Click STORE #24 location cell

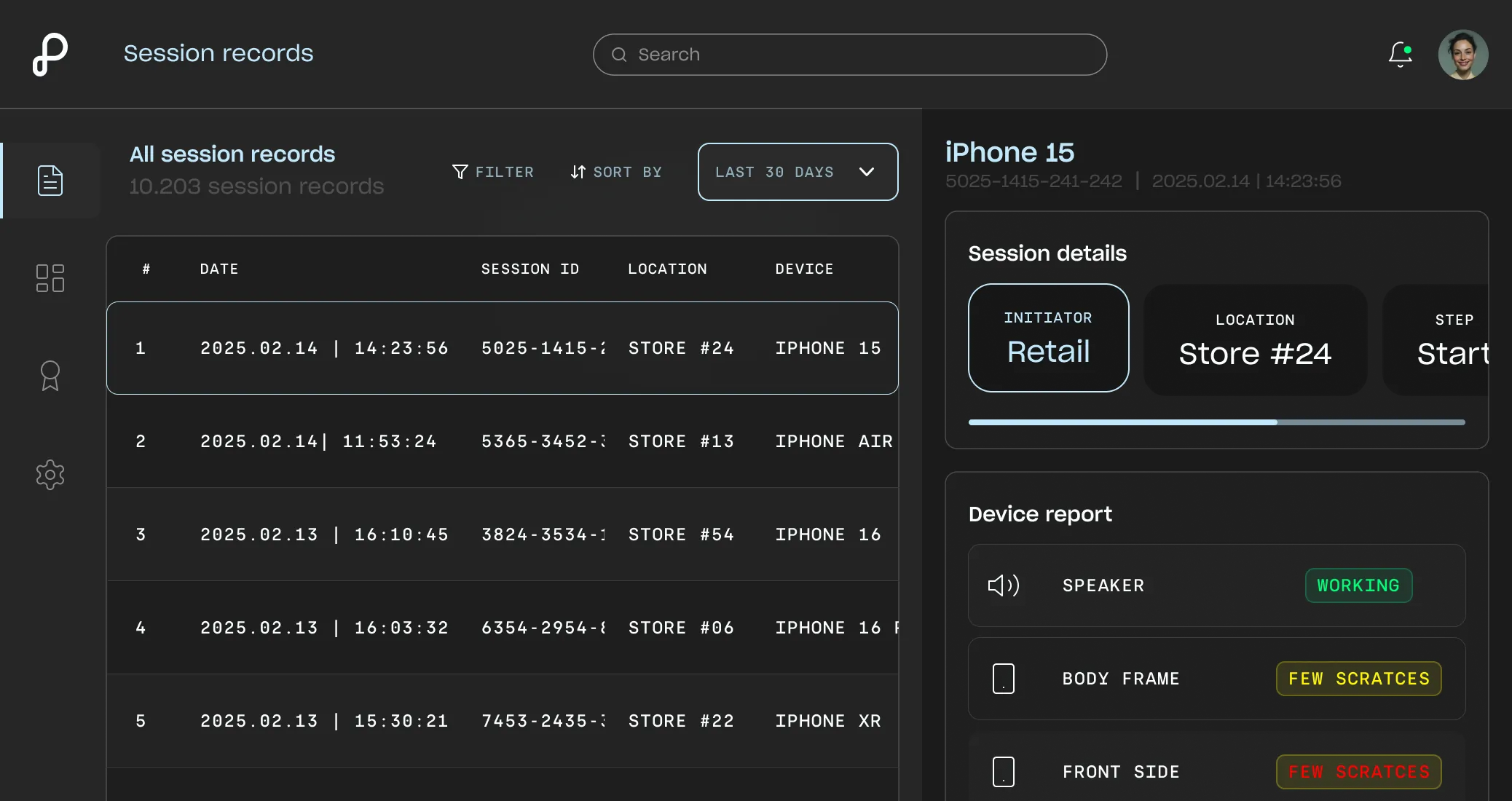click(681, 348)
